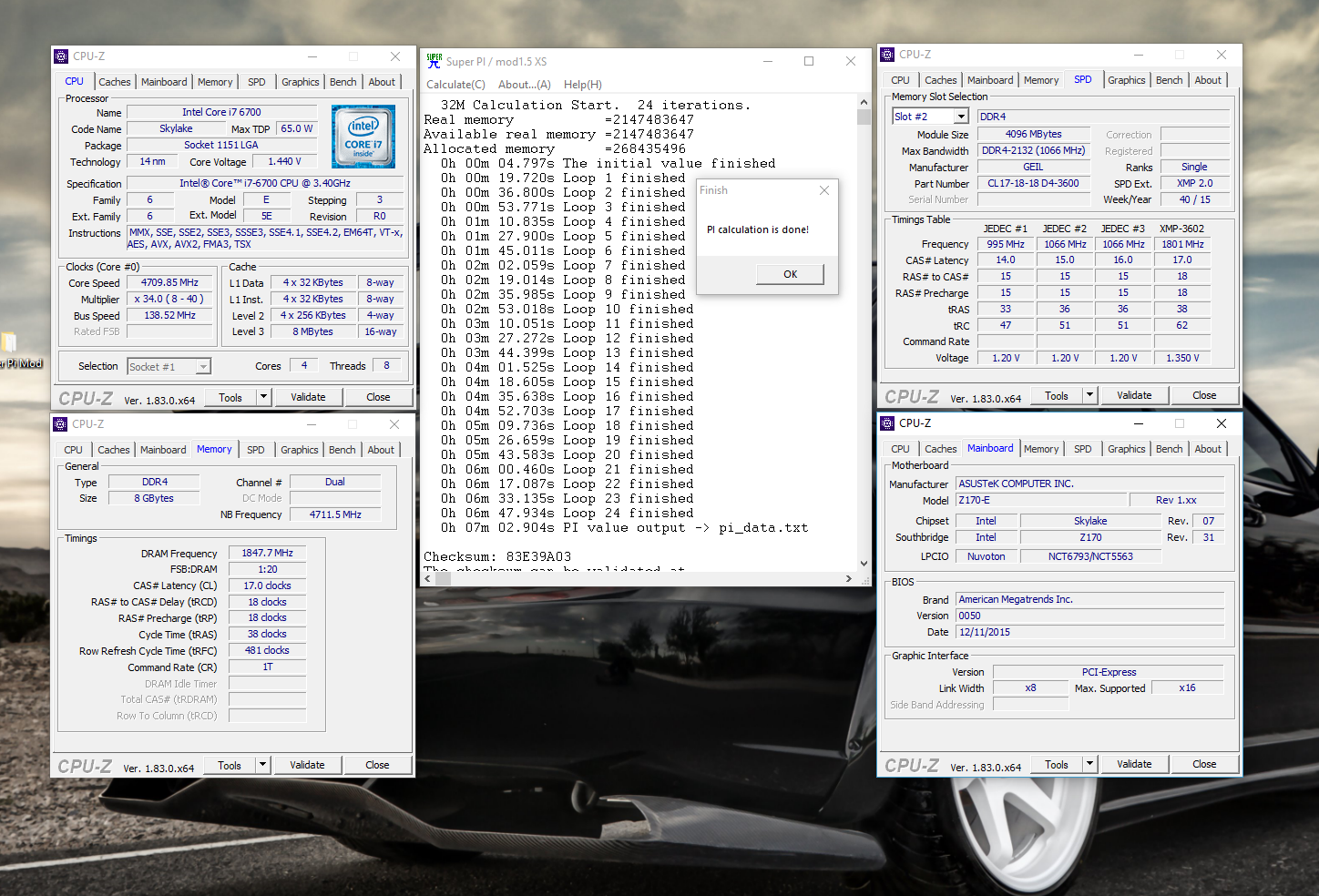
Task: Click Close button in the Mainboard window
Action: [x=1204, y=764]
